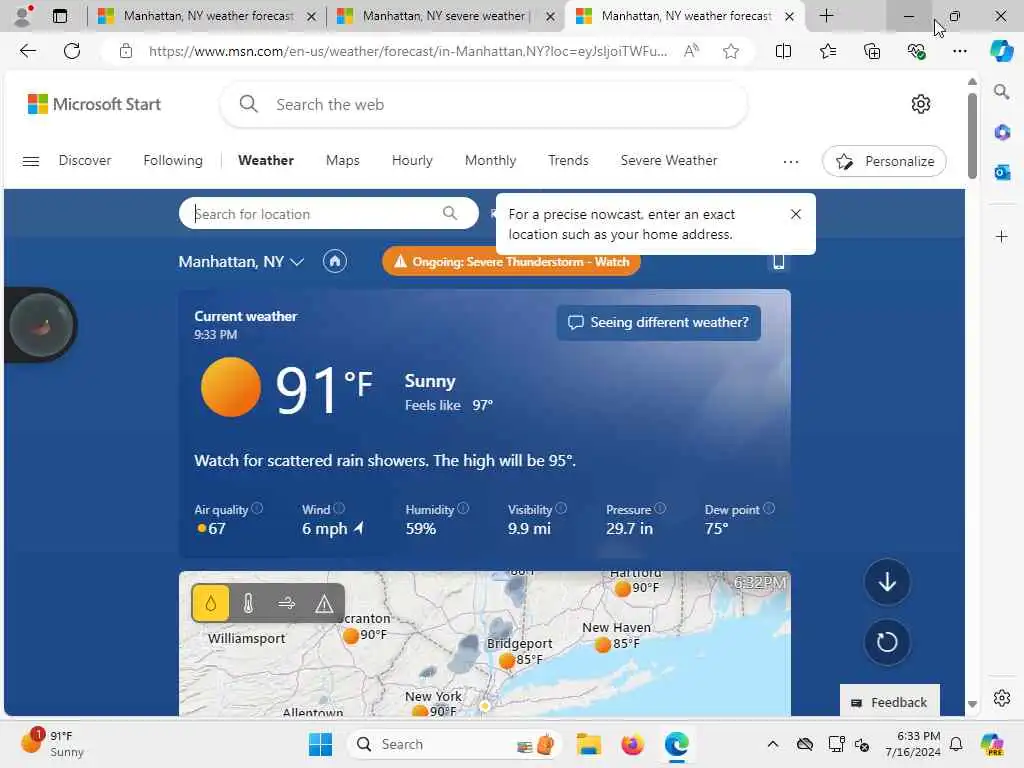
Task: Open Edge Settings and more ellipsis
Action: click(959, 51)
